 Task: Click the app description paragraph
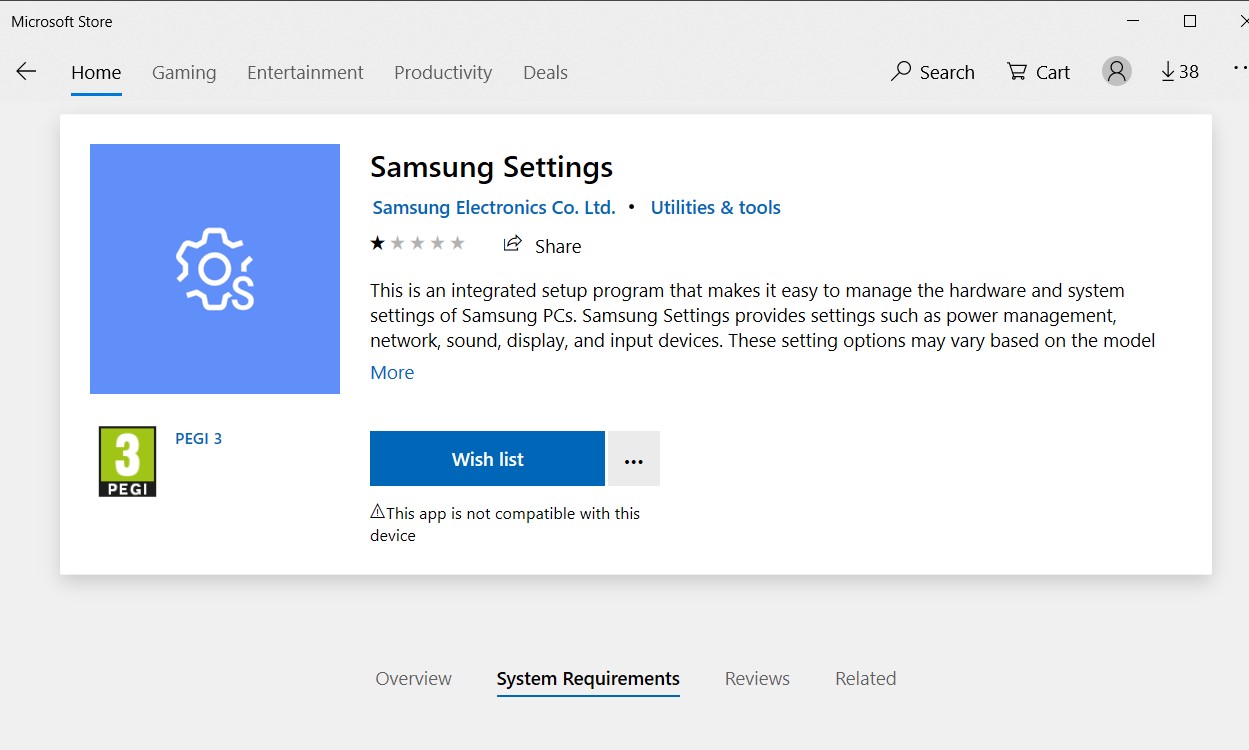(763, 316)
